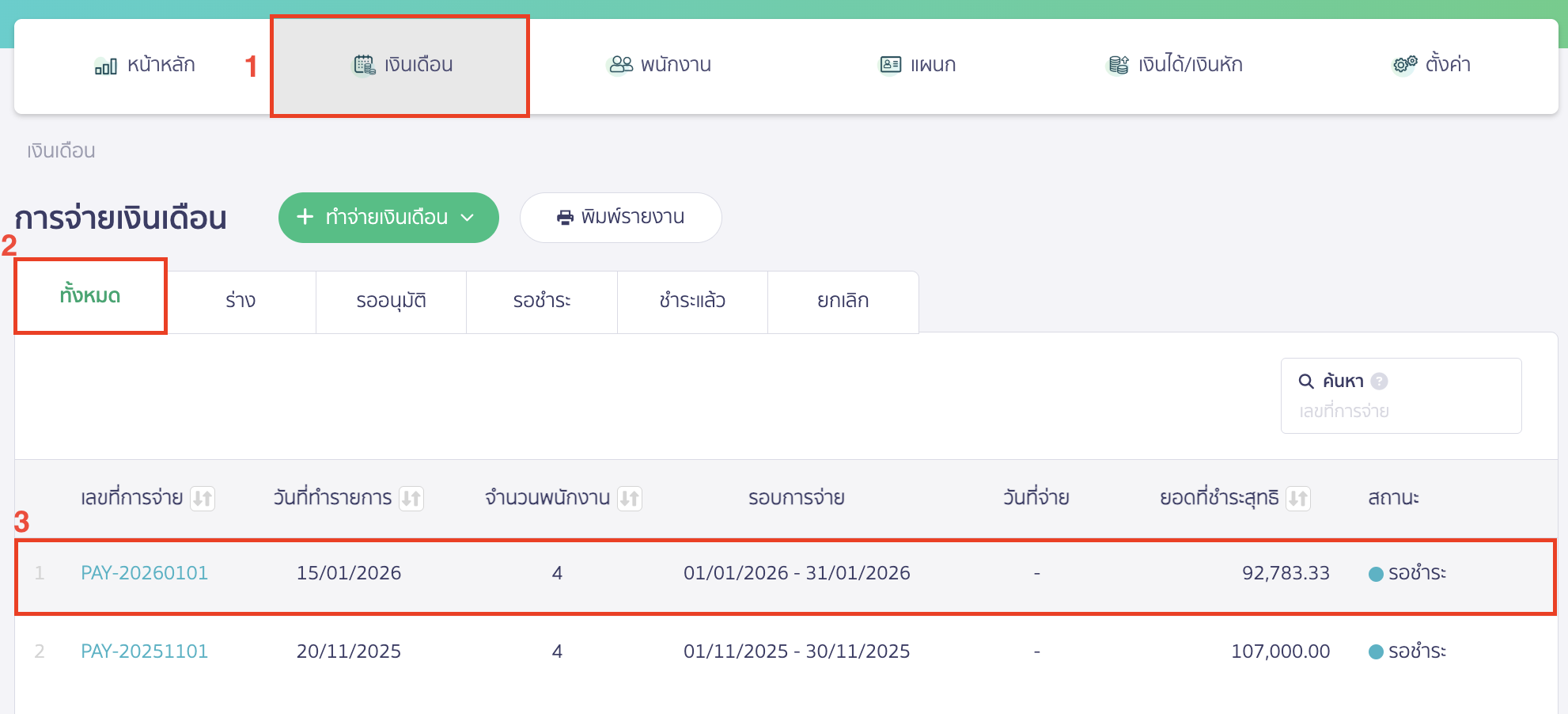Viewport: 1568px width, 714px height.
Task: Click the help question mark beside ค้นหา
Action: (x=1379, y=382)
